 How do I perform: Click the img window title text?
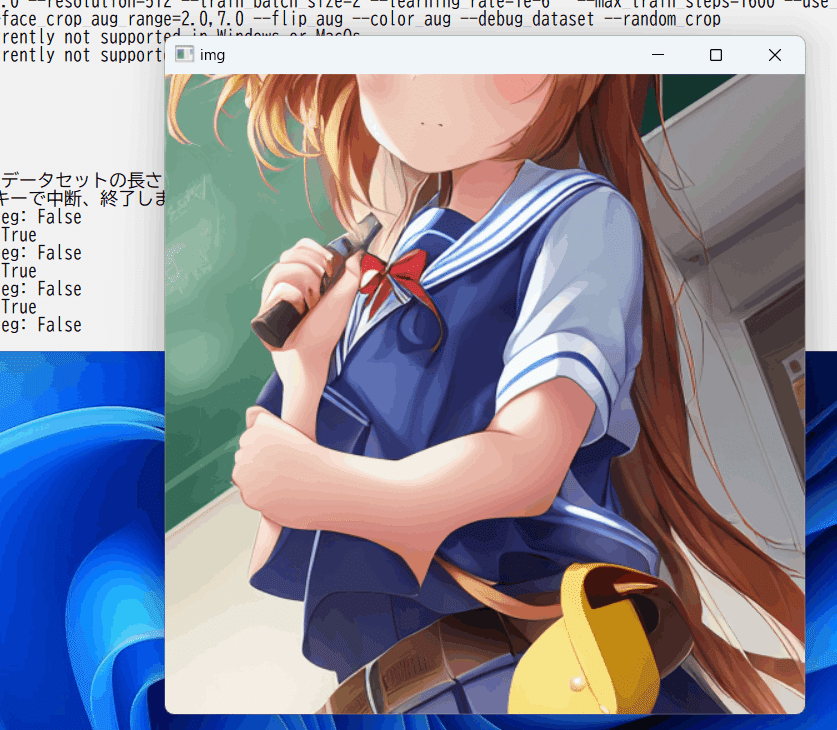[x=212, y=55]
